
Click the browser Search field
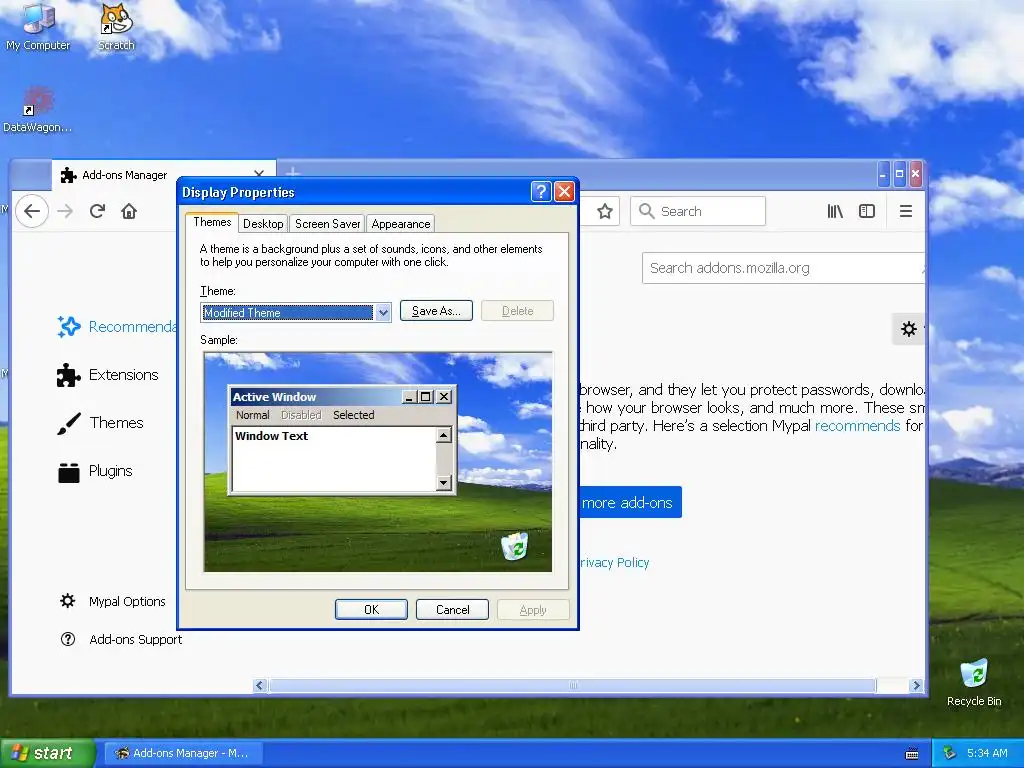(697, 211)
